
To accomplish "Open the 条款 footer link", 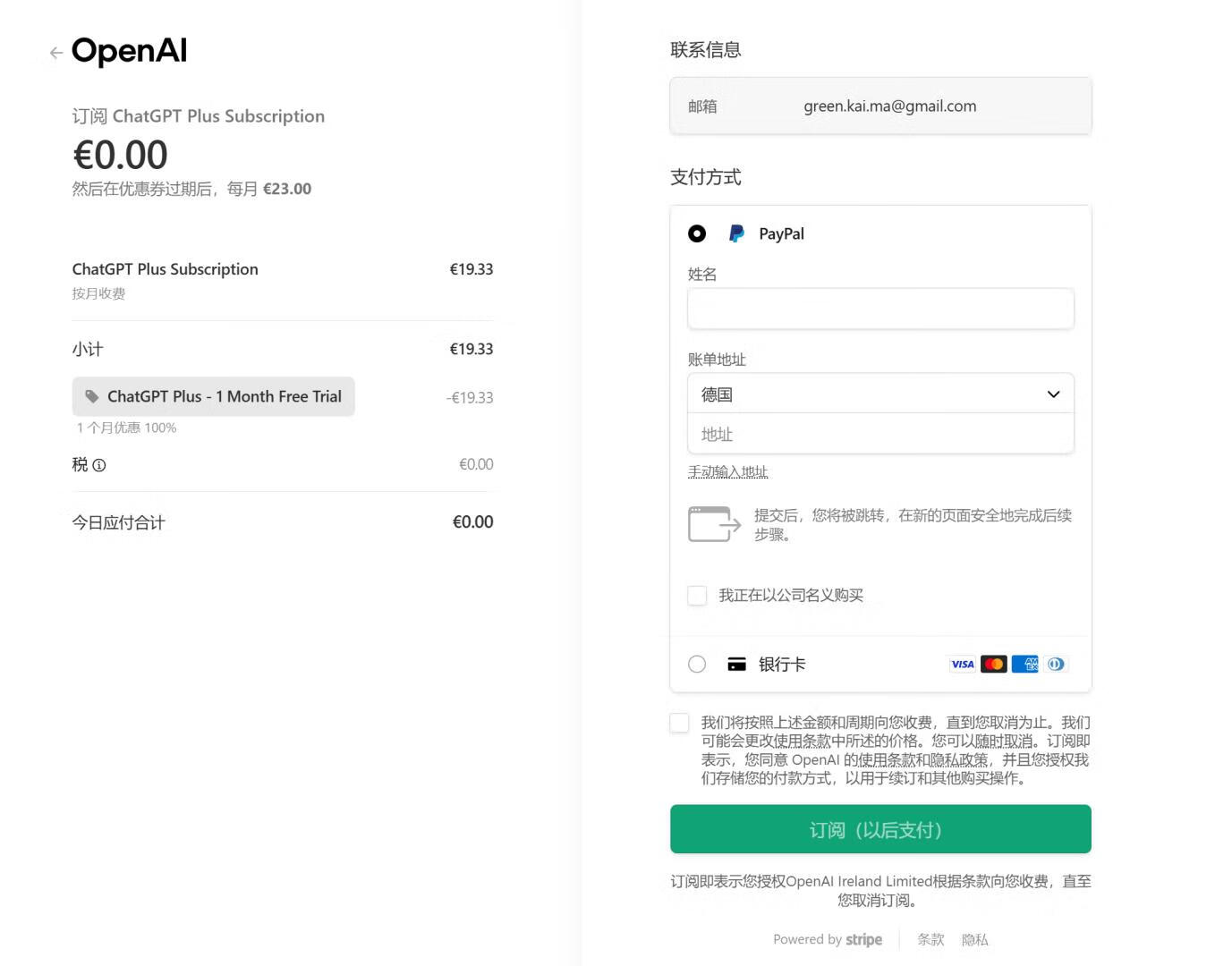I will 930,939.
